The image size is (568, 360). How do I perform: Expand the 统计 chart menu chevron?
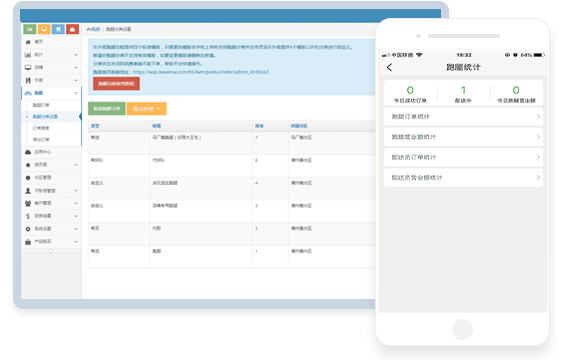tap(76, 55)
